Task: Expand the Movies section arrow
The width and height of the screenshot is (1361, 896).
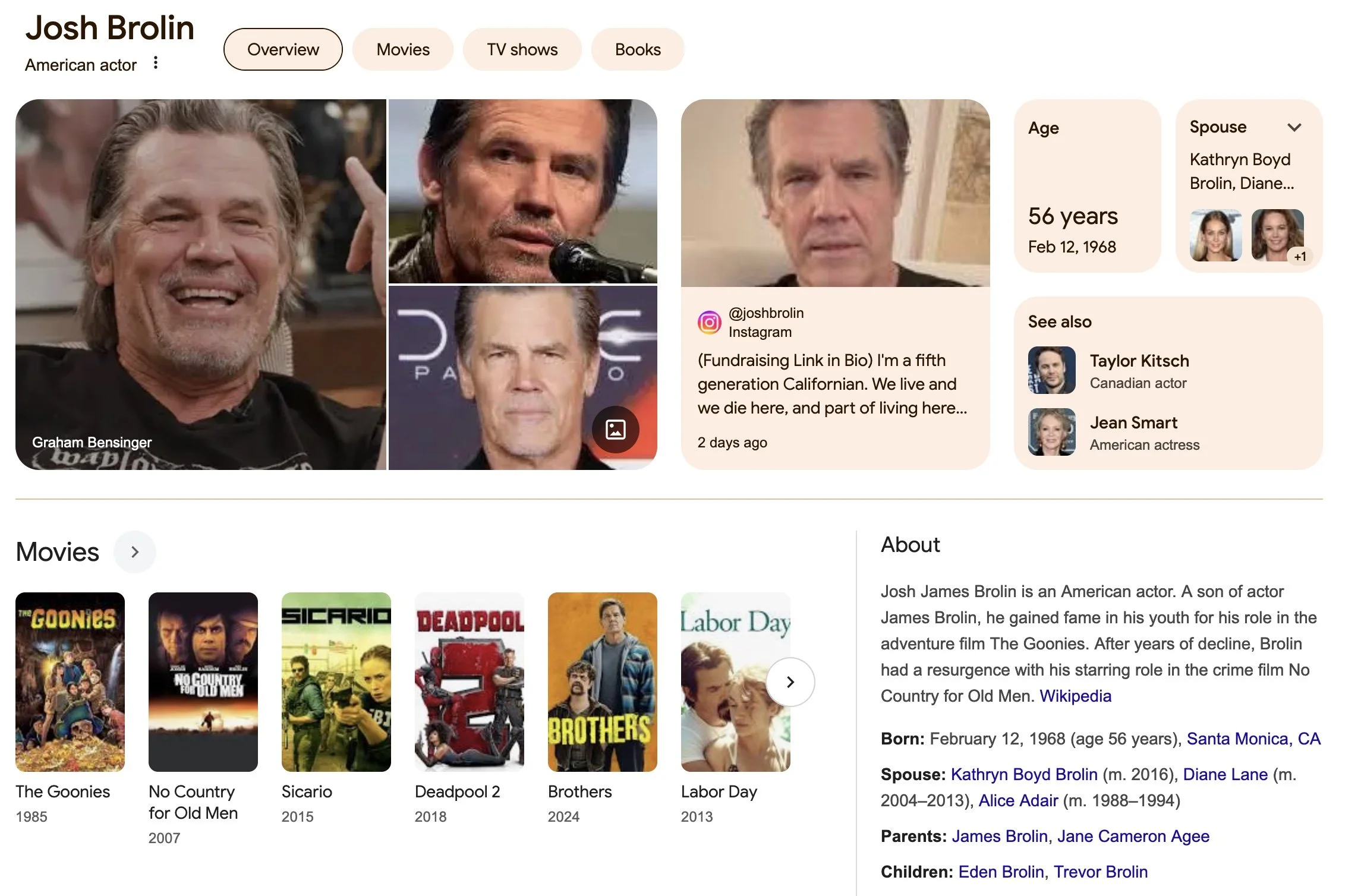Action: point(135,552)
